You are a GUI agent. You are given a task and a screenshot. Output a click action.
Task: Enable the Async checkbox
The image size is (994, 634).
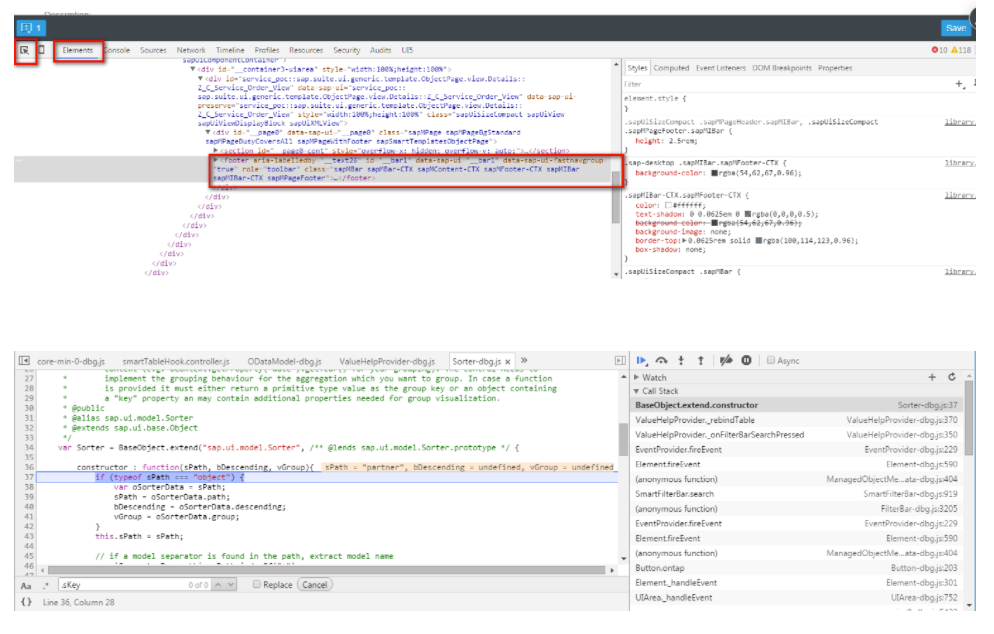point(772,360)
